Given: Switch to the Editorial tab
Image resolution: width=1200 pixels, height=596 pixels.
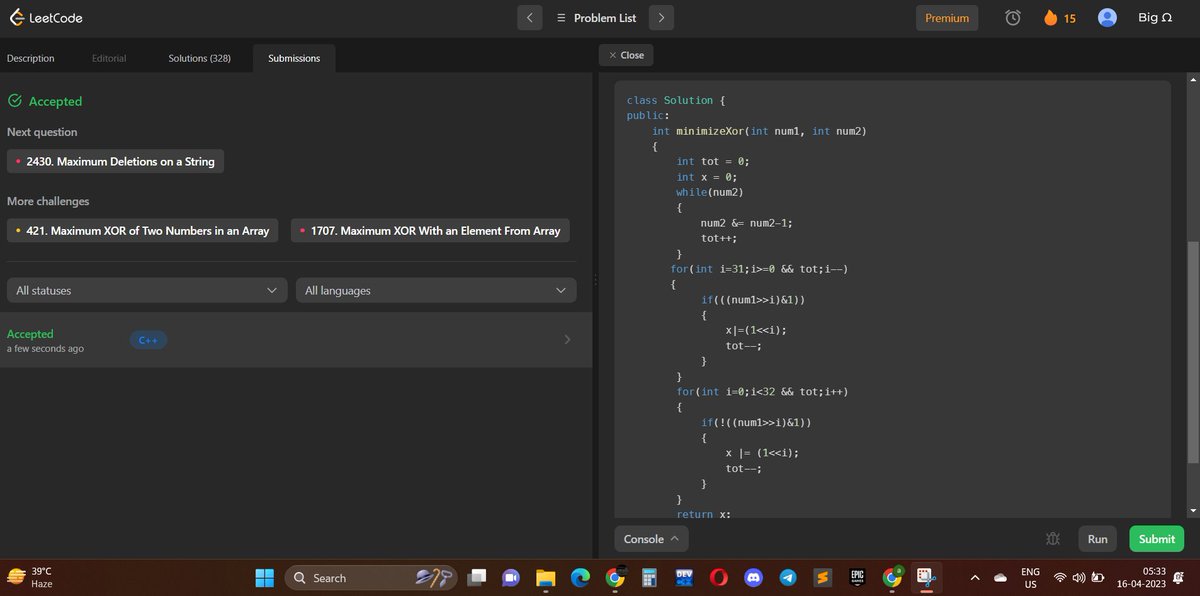Looking at the screenshot, I should (109, 58).
